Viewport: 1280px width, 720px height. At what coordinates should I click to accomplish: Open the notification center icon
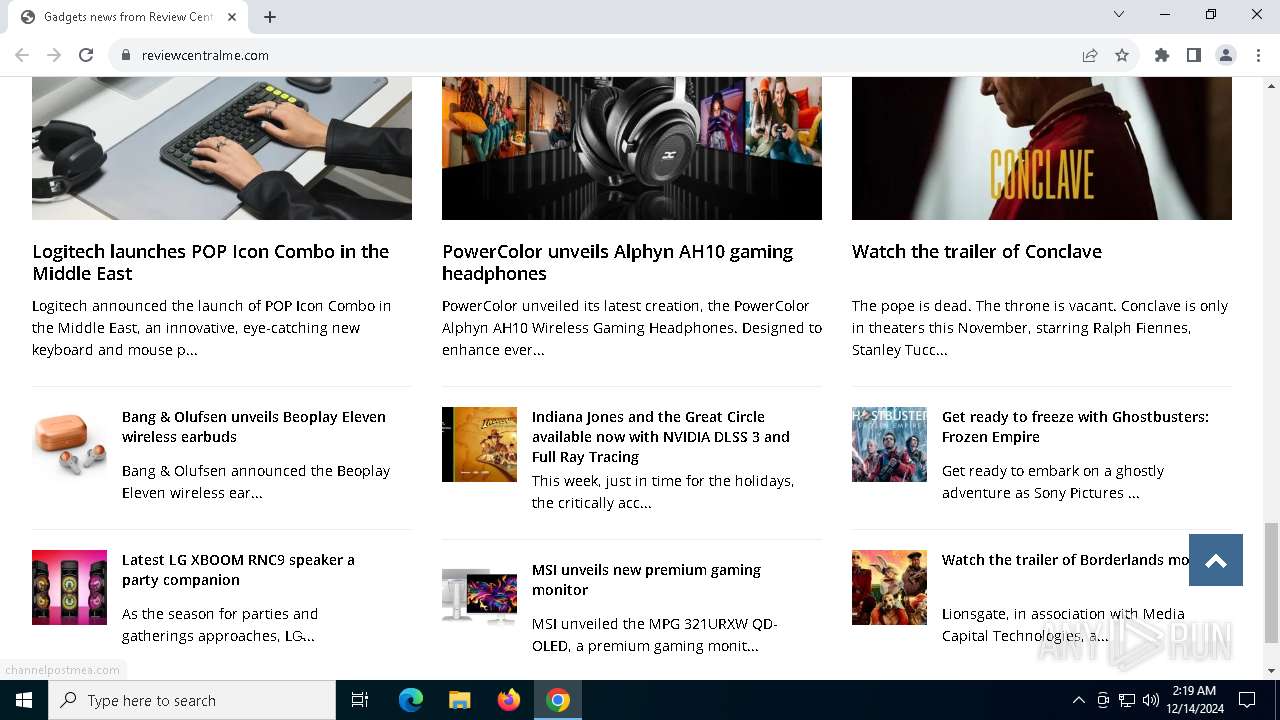tap(1247, 700)
